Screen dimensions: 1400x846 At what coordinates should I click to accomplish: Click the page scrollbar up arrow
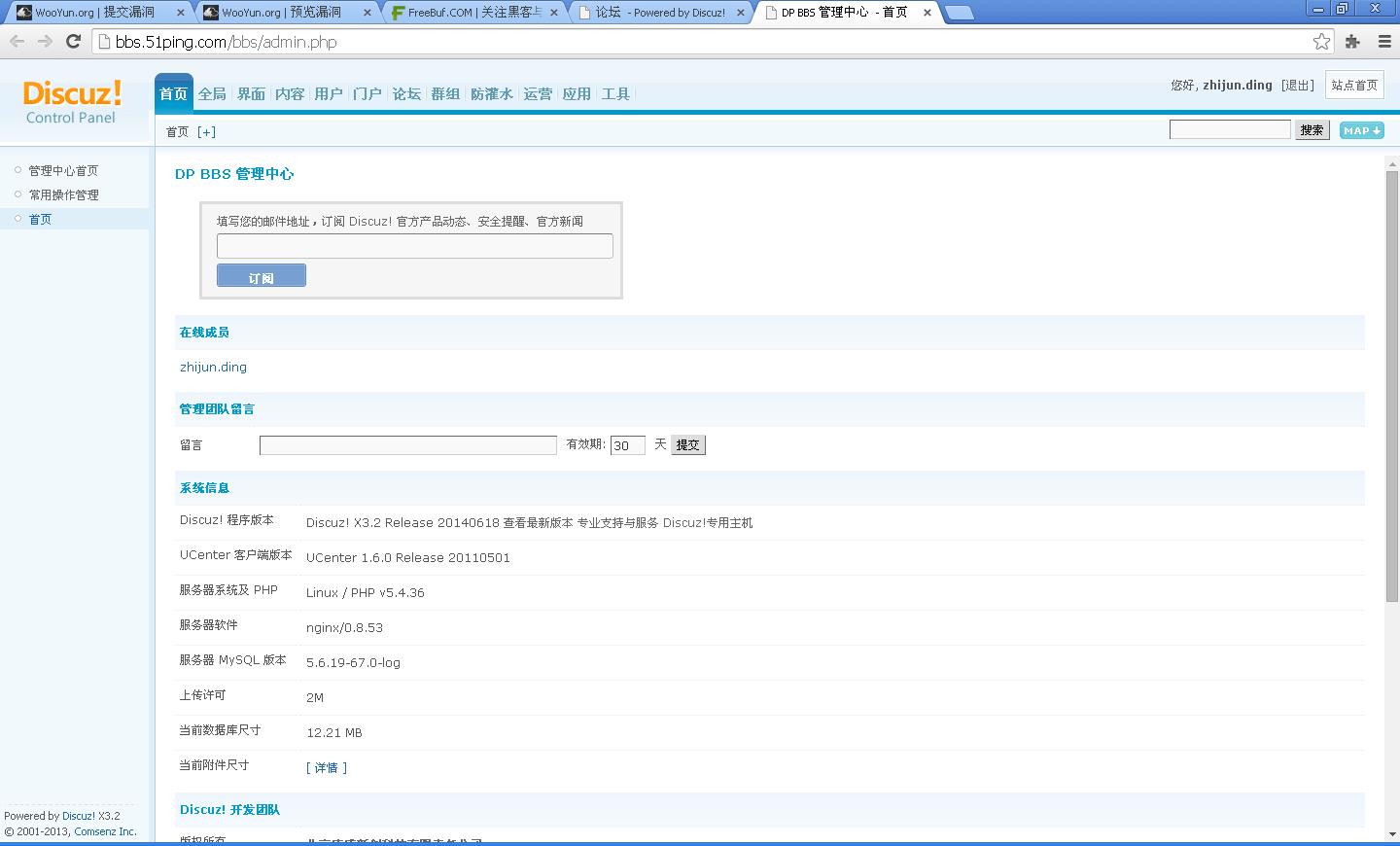click(x=1392, y=162)
